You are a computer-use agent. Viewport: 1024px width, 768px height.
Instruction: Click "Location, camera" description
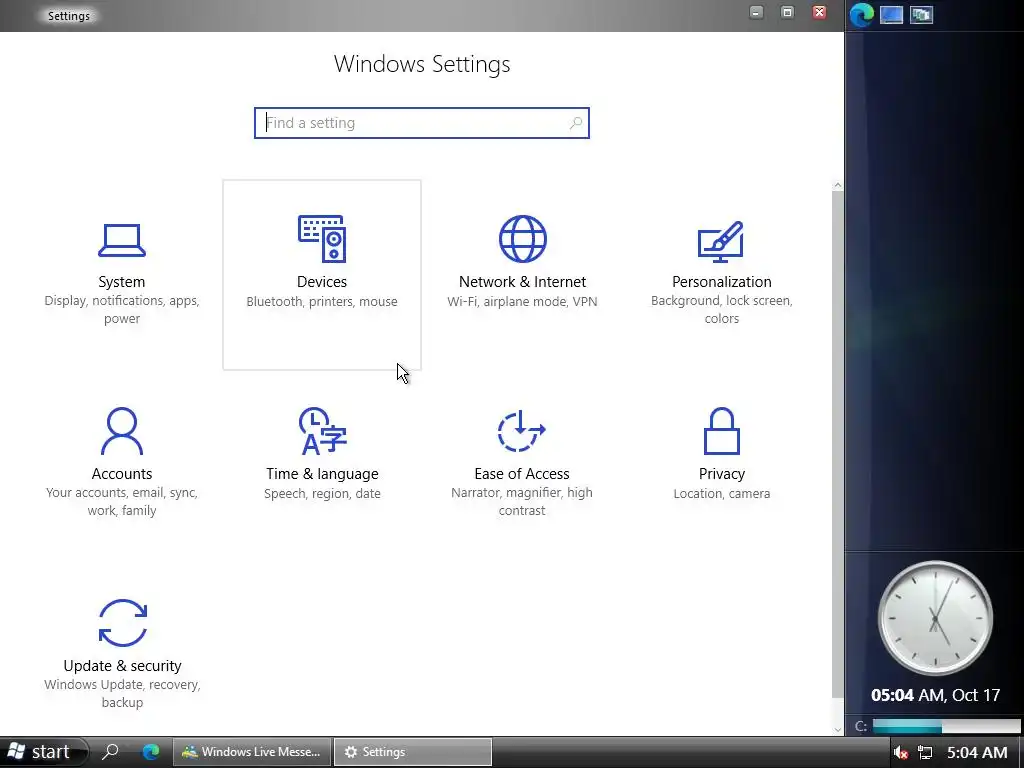(x=722, y=494)
